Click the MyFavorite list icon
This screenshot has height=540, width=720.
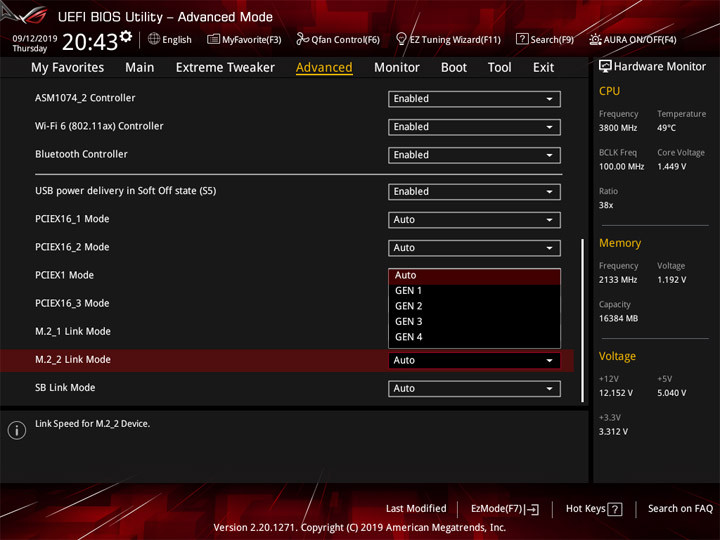[x=213, y=39]
